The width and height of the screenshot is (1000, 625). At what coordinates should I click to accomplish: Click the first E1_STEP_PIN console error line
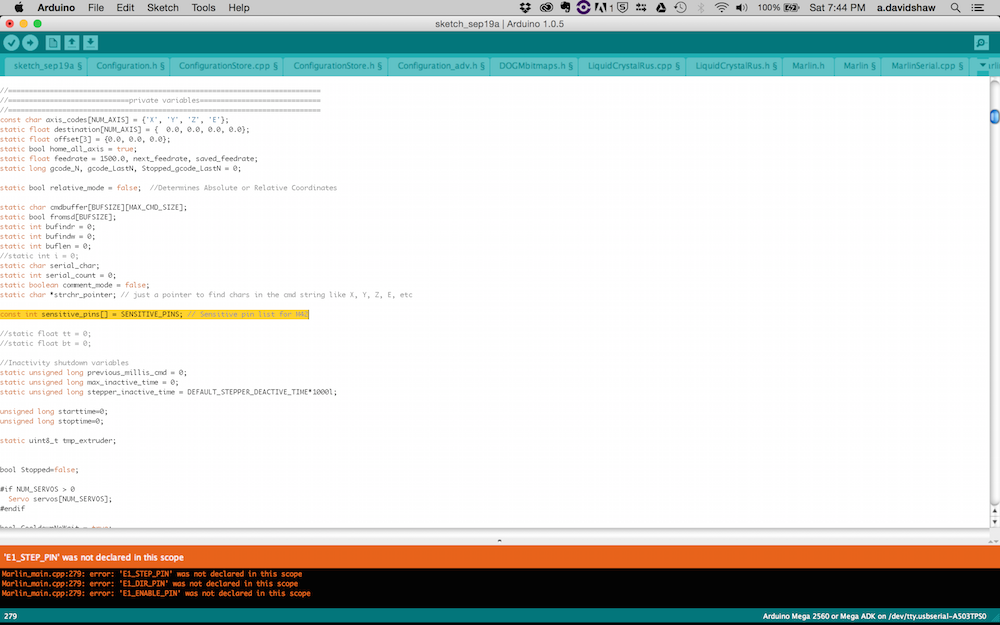(151, 574)
